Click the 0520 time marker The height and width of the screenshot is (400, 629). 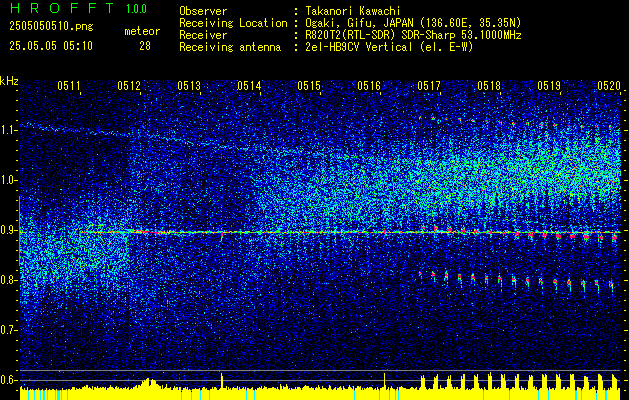click(x=609, y=85)
